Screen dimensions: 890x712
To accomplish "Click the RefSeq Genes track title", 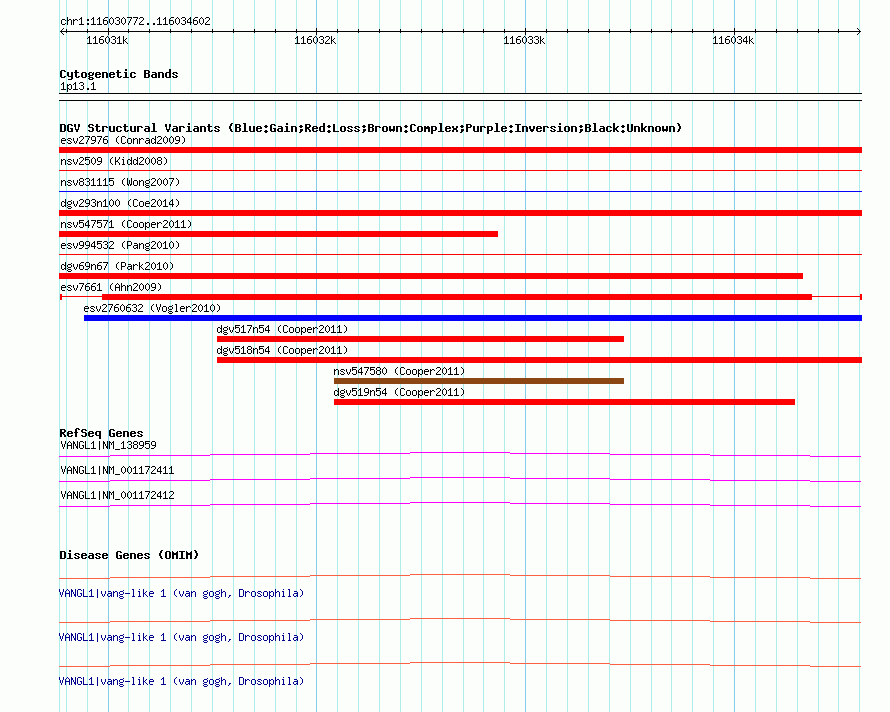I will 101,433.
